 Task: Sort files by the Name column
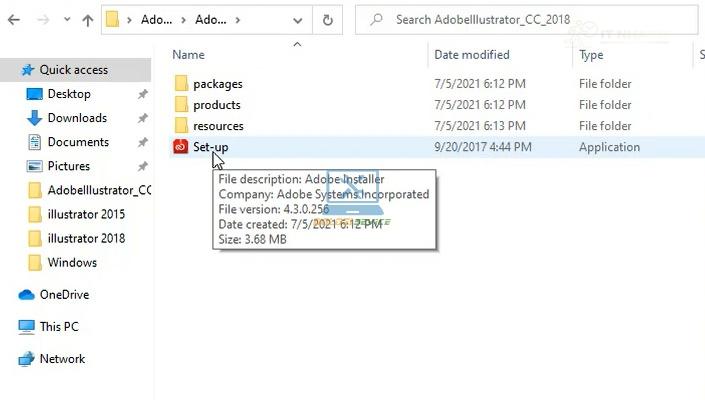tap(188, 55)
